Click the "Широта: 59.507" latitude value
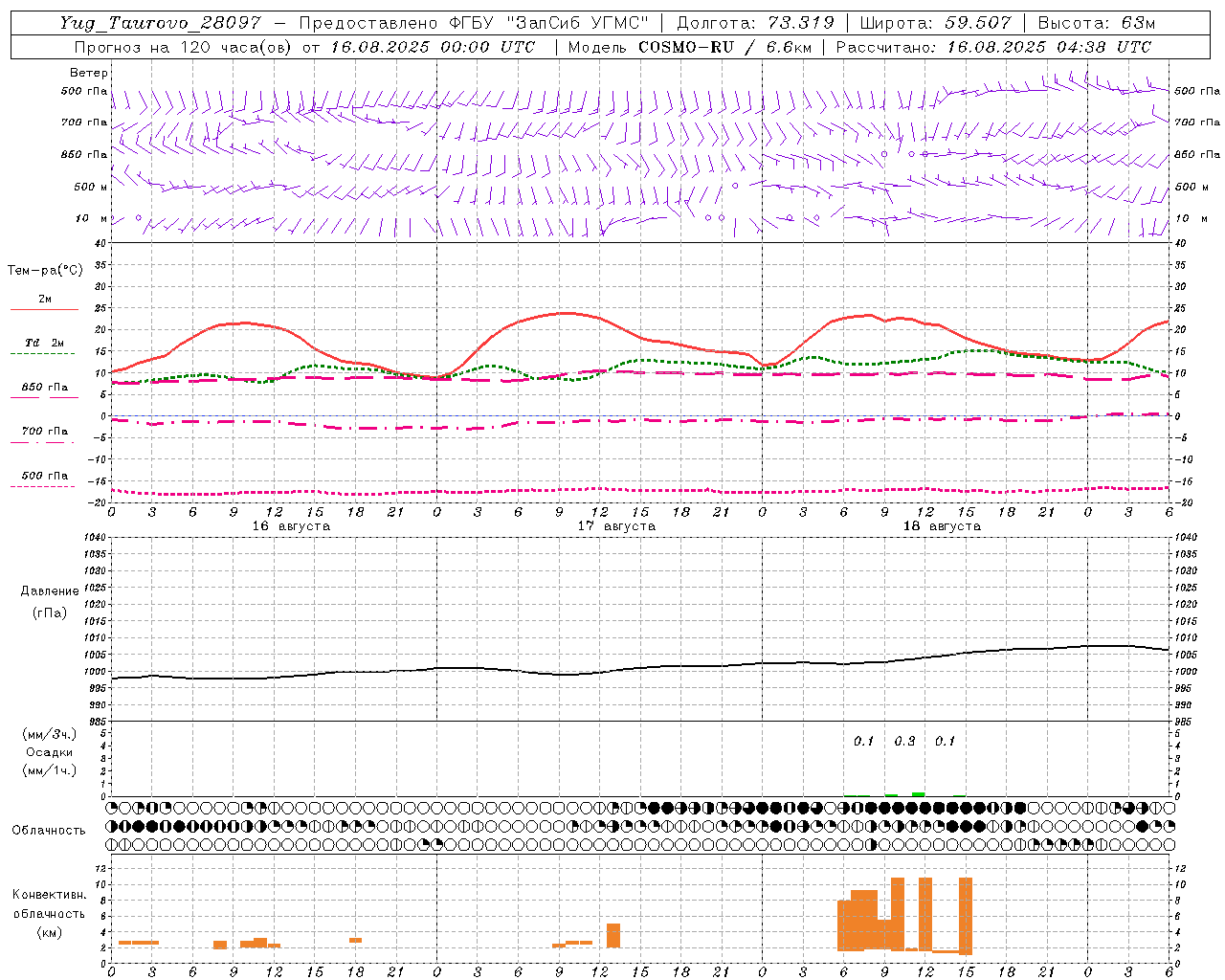1225x980 pixels. pyautogui.click(x=935, y=23)
